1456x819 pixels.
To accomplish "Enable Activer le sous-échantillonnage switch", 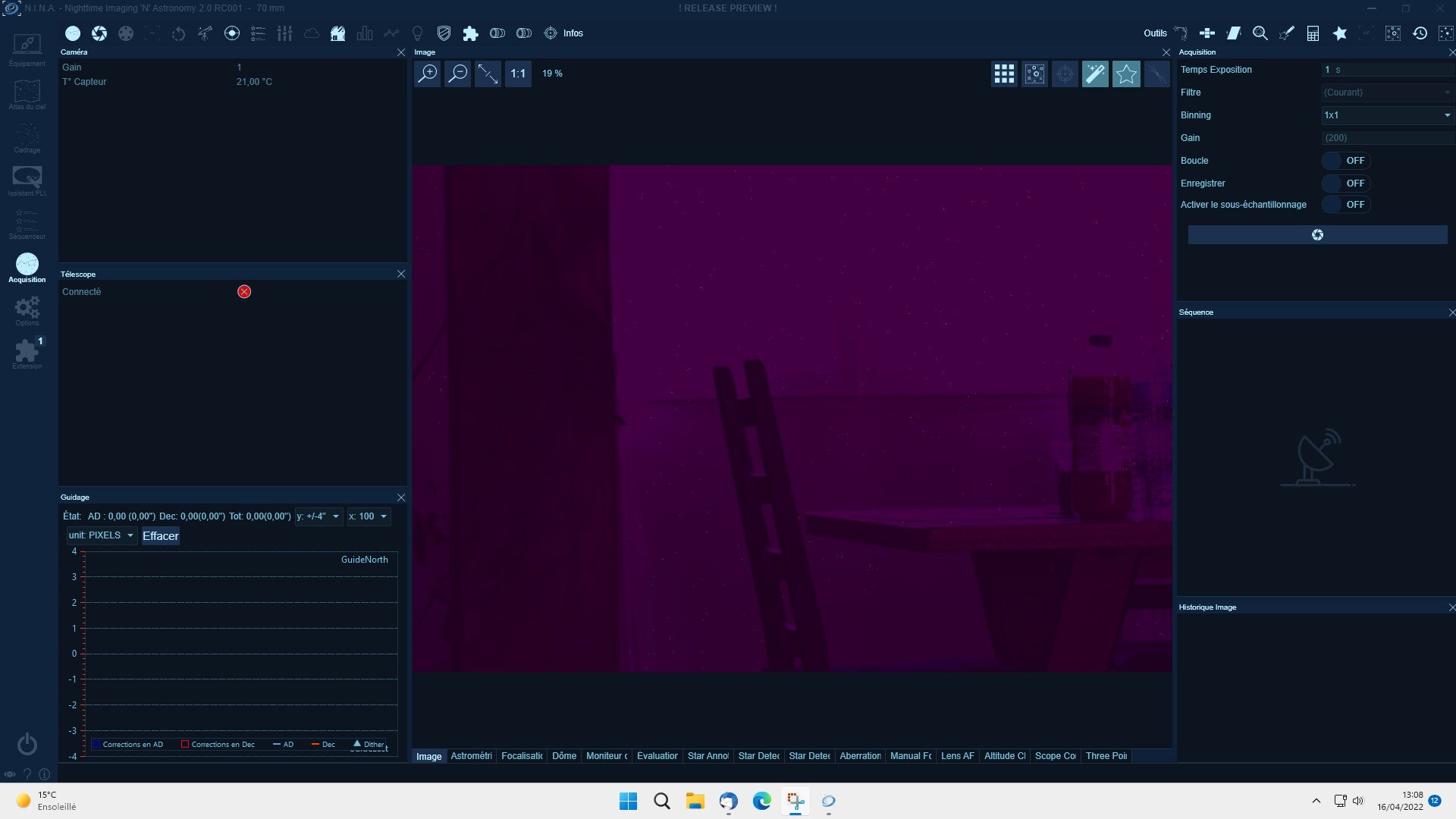I will point(1346,205).
